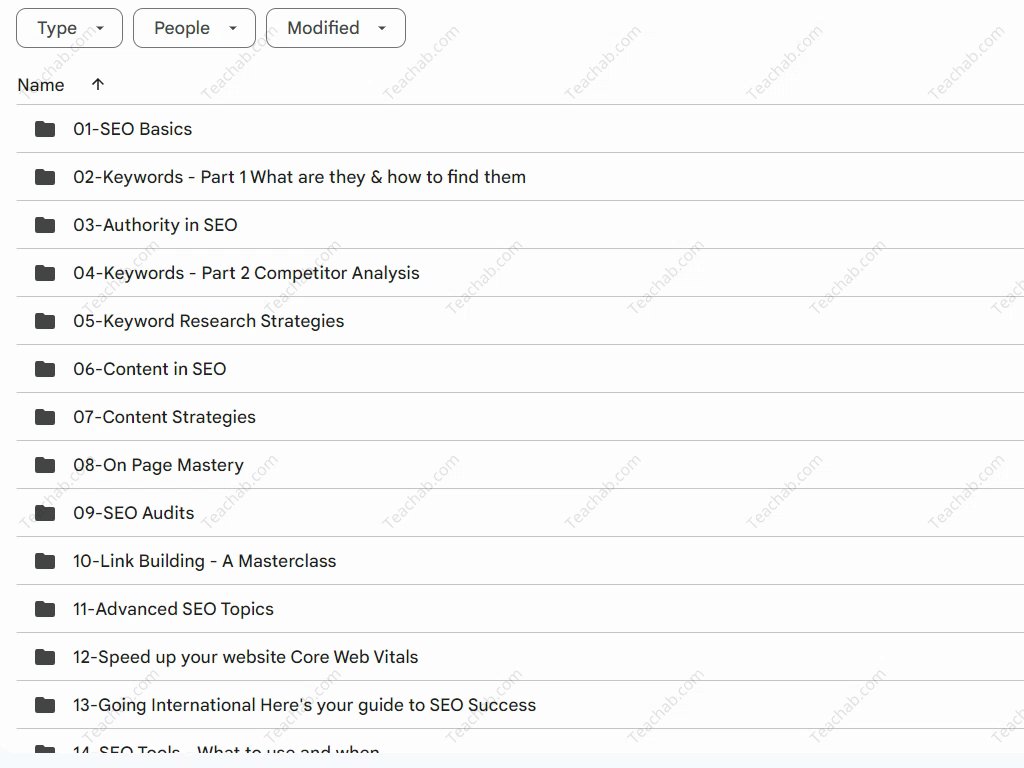This screenshot has height=768, width=1024.
Task: Select the partially visible 14-SEO Tools folder
Action: (226, 751)
